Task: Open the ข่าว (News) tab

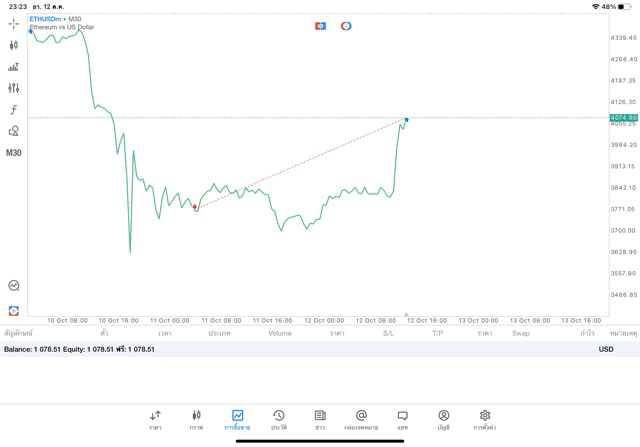Action: tap(320, 419)
